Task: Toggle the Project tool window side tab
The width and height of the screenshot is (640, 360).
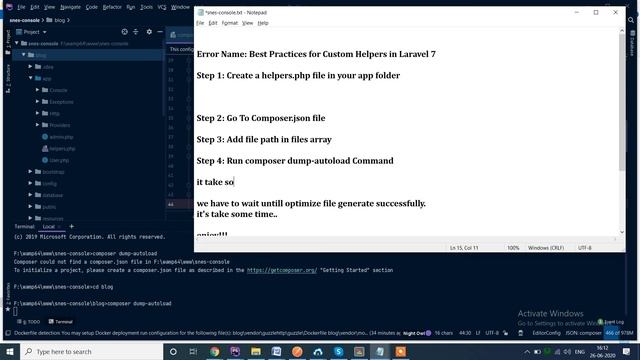Action: [x=8, y=42]
